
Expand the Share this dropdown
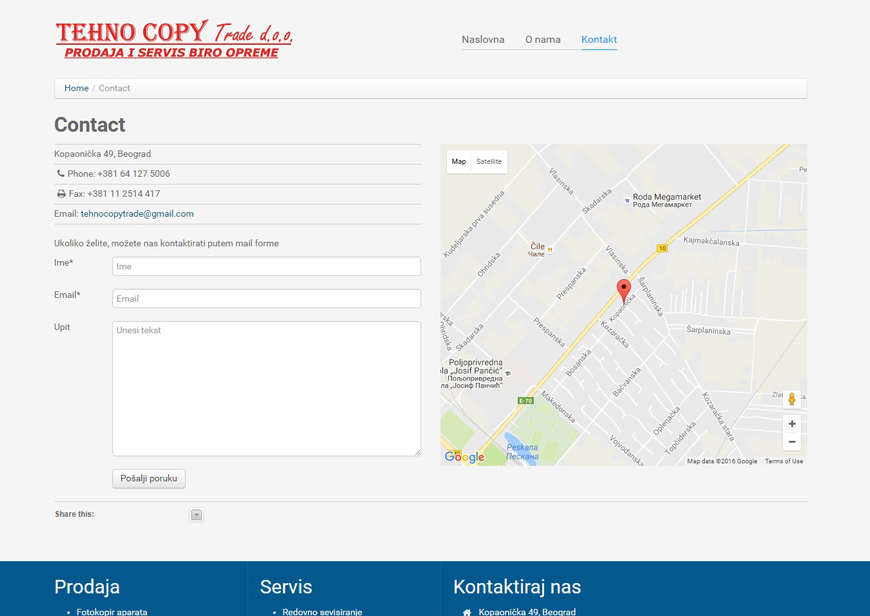coord(196,515)
